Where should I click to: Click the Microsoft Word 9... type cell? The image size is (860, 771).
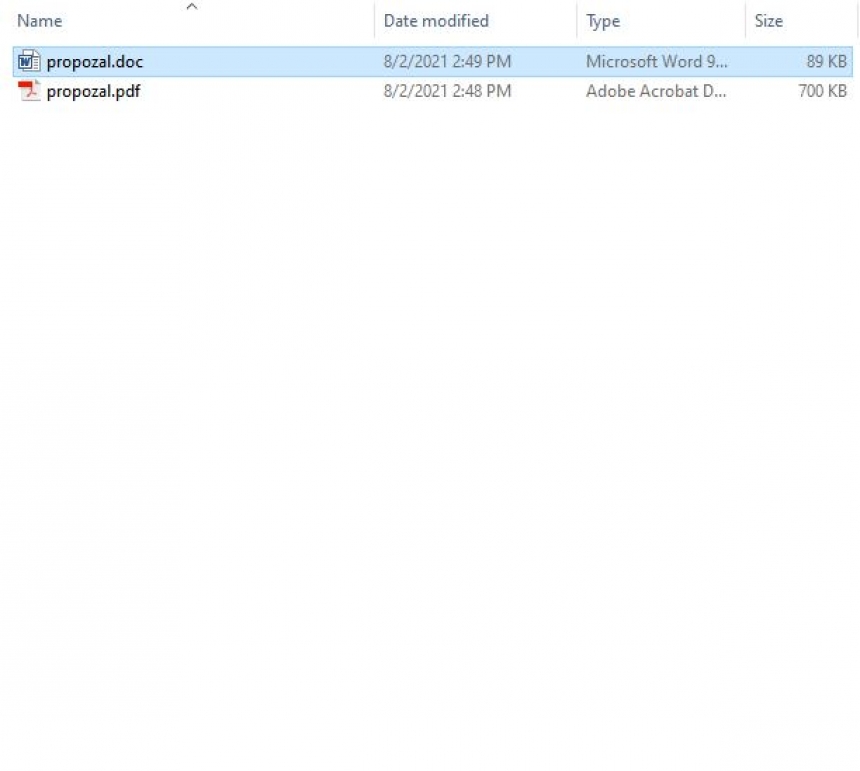click(x=657, y=61)
